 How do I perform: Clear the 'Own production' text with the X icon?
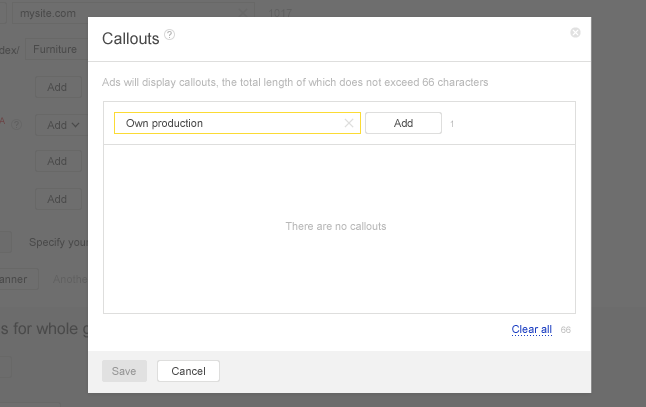tap(349, 123)
